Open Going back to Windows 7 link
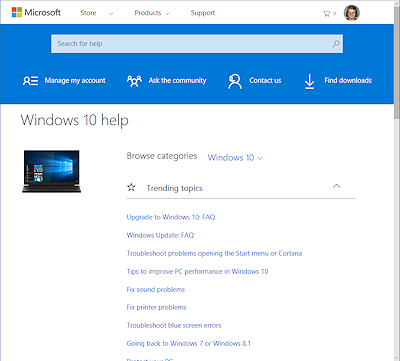Screen dimensions: 400x361 (x=189, y=343)
